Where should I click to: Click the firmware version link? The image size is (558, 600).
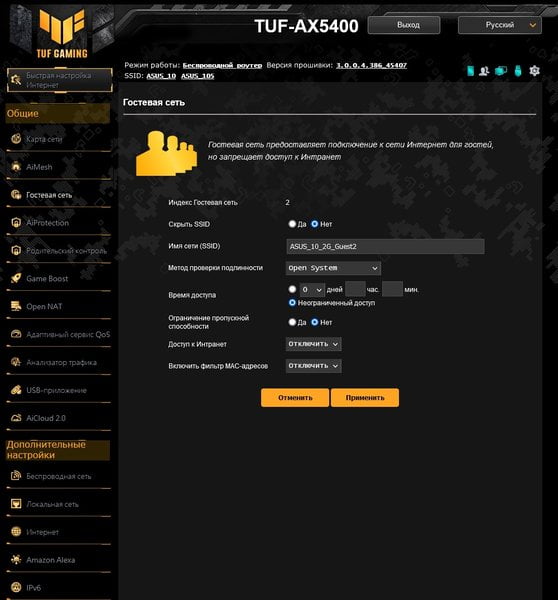(371, 65)
